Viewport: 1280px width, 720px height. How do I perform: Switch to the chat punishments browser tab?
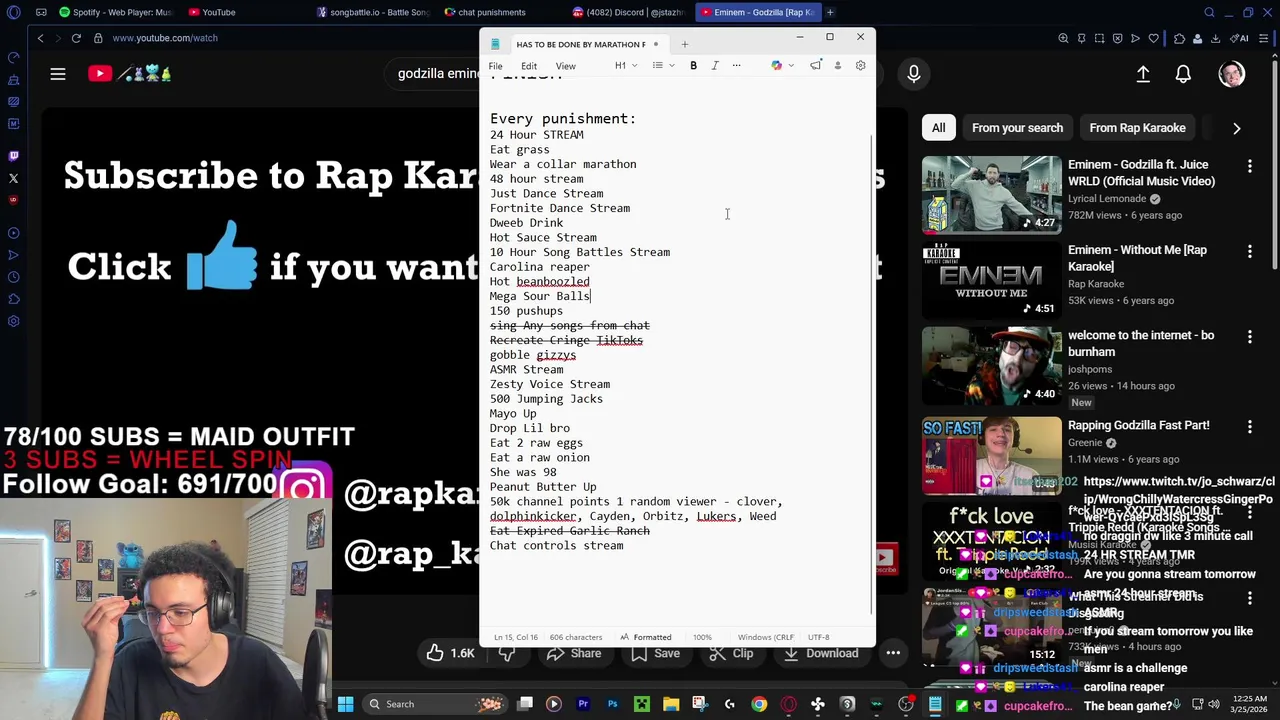coord(485,12)
